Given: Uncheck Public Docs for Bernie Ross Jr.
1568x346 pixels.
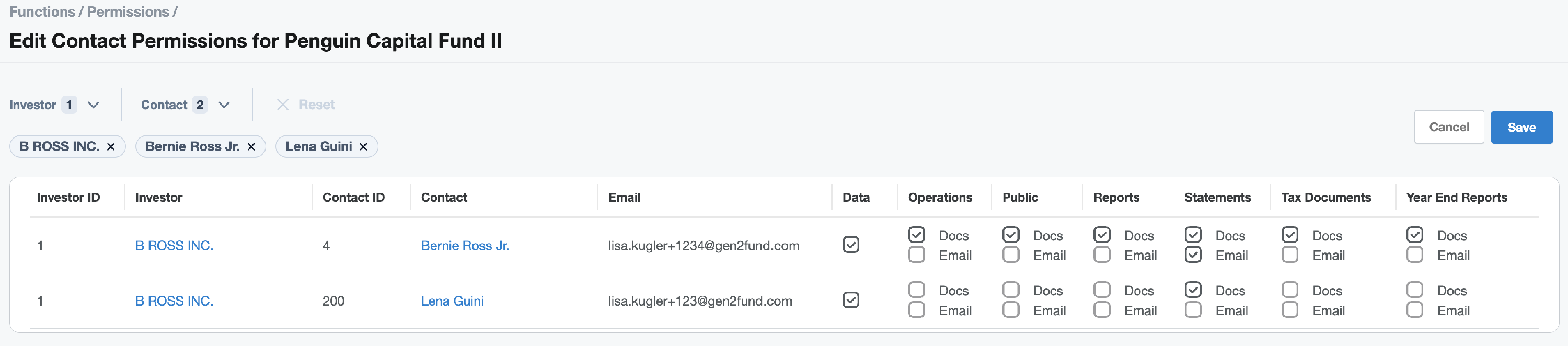Looking at the screenshot, I should click(x=1011, y=235).
